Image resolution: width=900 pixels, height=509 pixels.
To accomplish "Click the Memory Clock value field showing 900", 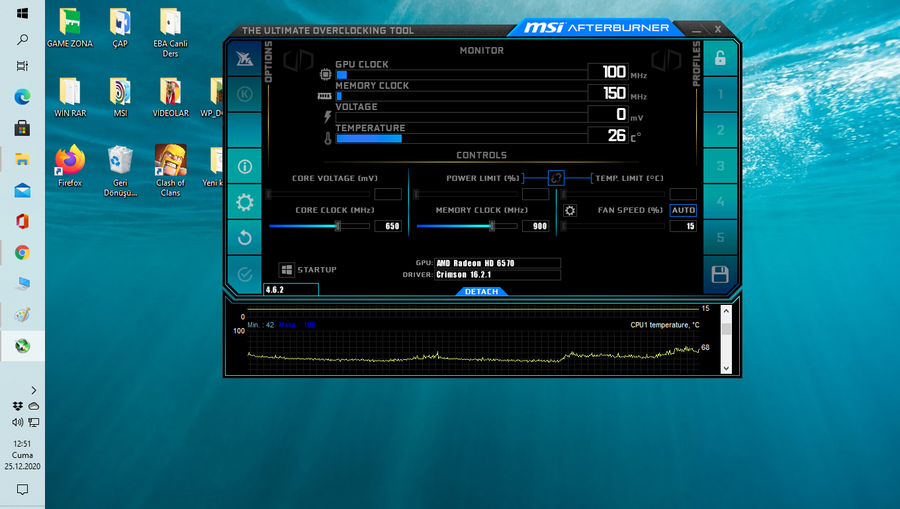I will pos(536,226).
